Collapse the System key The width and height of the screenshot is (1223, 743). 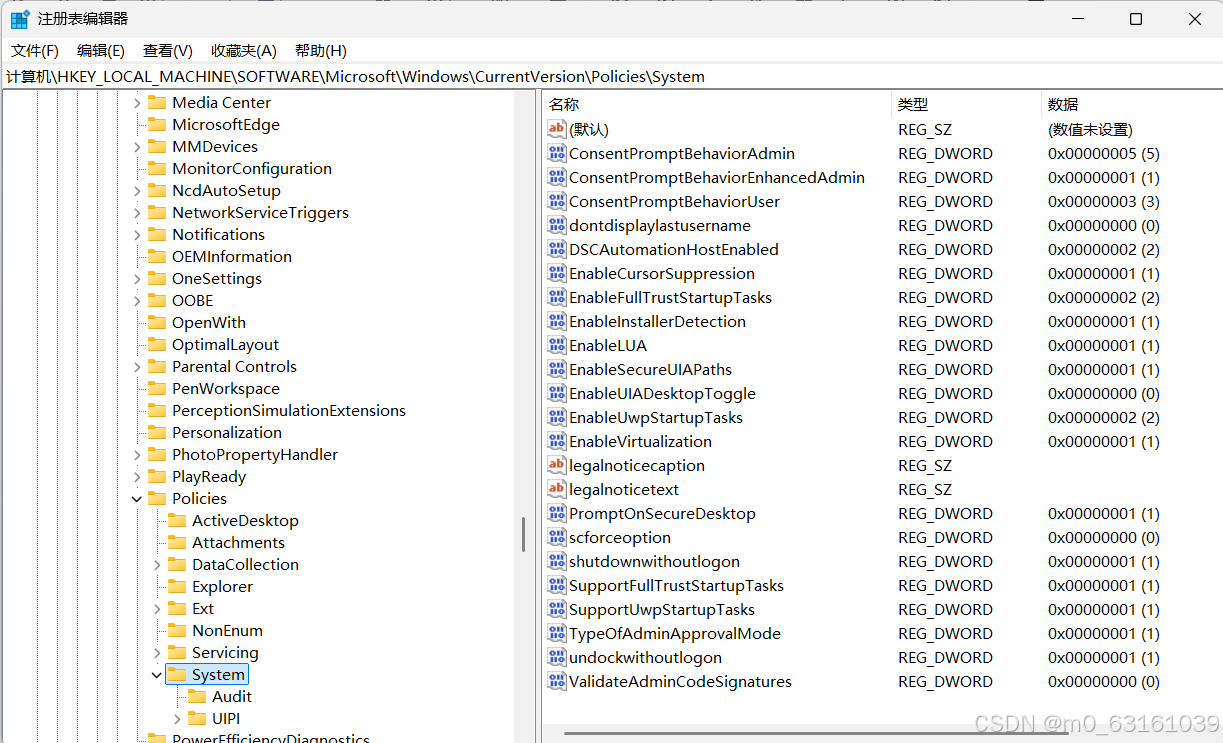click(157, 674)
